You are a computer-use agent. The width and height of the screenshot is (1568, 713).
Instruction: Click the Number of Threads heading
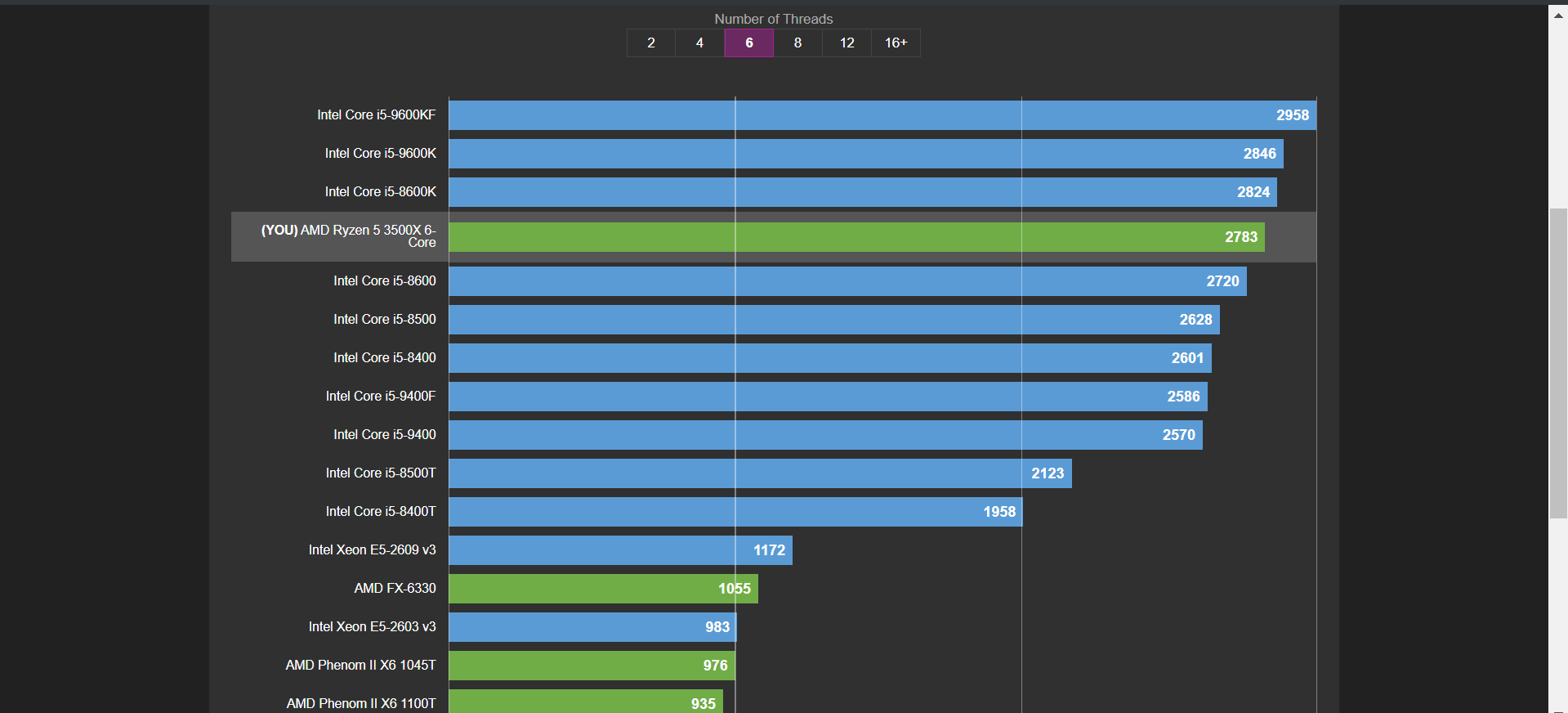pos(774,19)
